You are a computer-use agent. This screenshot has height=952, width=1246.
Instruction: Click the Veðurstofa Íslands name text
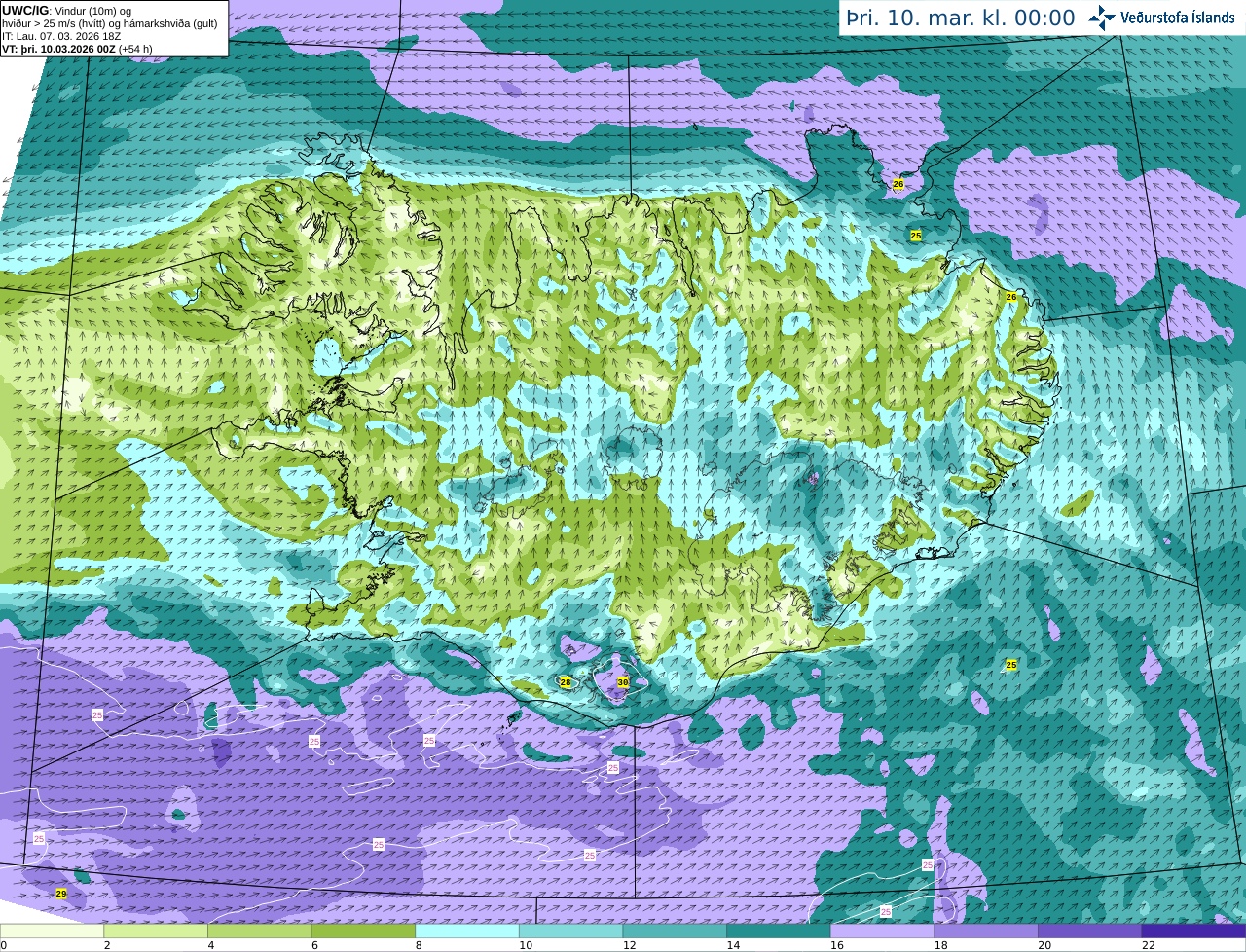[1177, 18]
